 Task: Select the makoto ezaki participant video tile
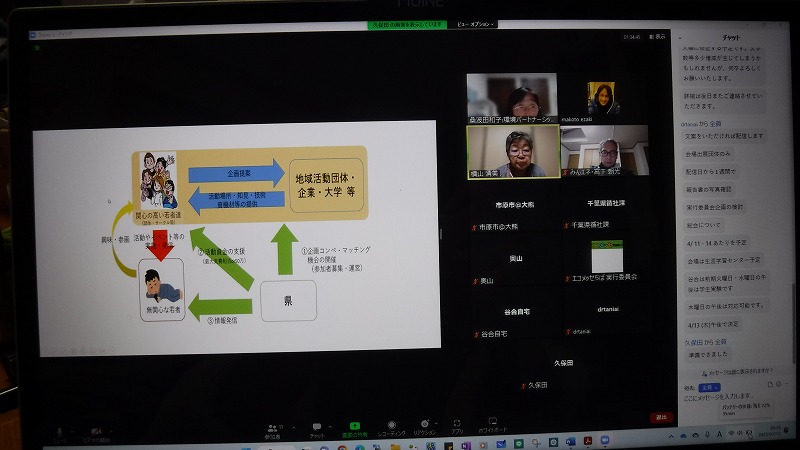(x=604, y=98)
